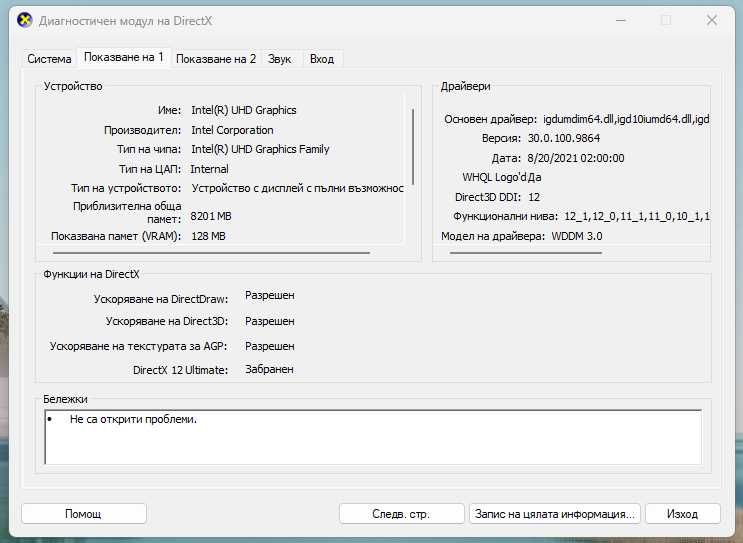The height and width of the screenshot is (543, 743).
Task: Open the Звук tab
Action: click(x=280, y=59)
